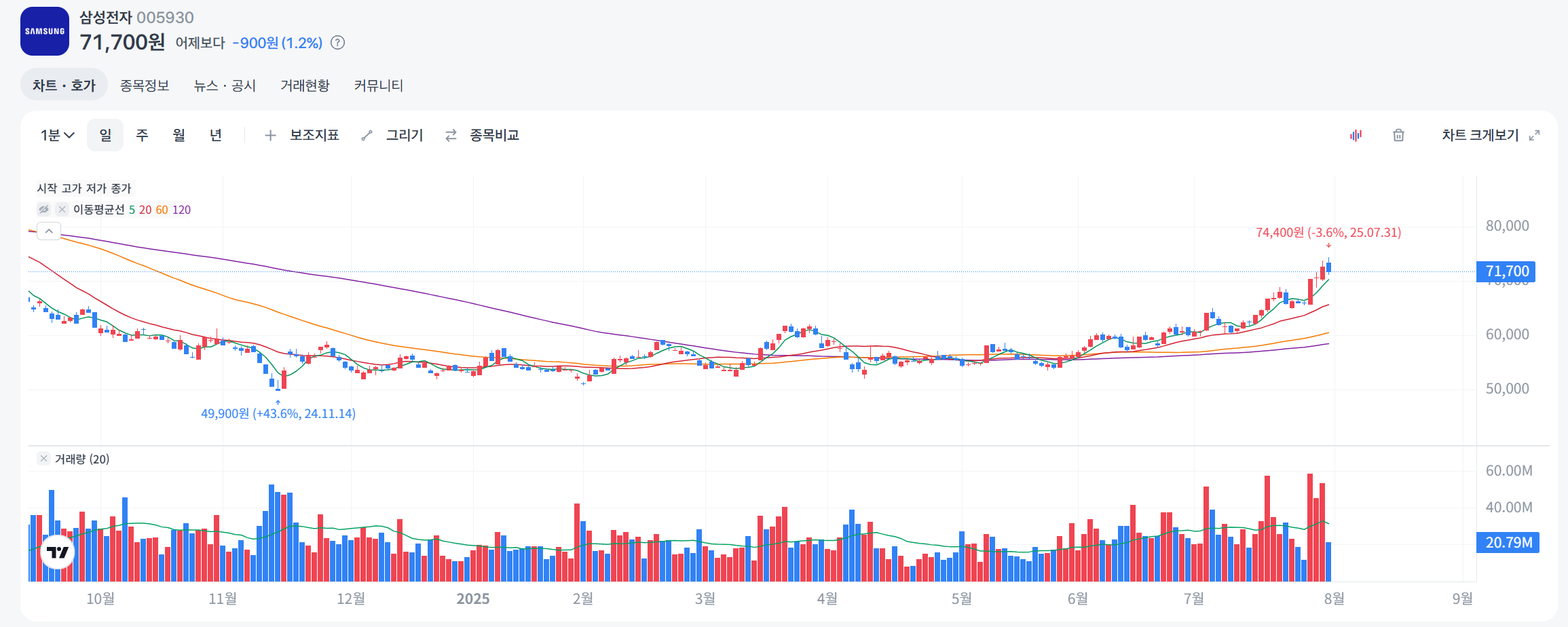Select the 주 weekly chart period
This screenshot has width=1568, height=627.
142,135
